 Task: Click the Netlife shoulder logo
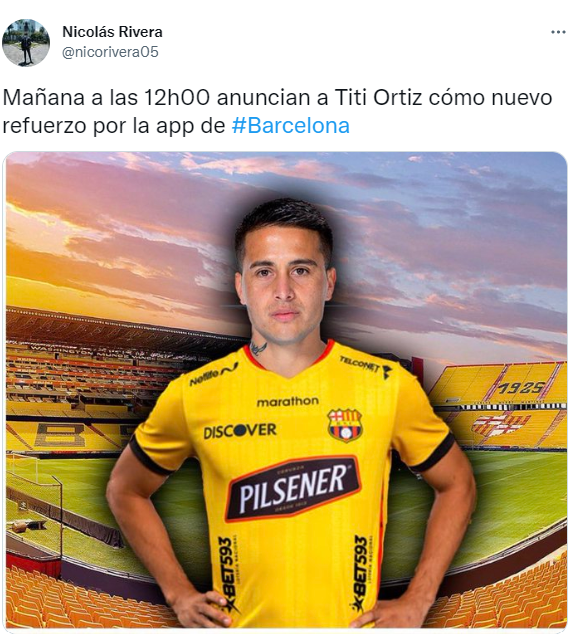(x=213, y=374)
